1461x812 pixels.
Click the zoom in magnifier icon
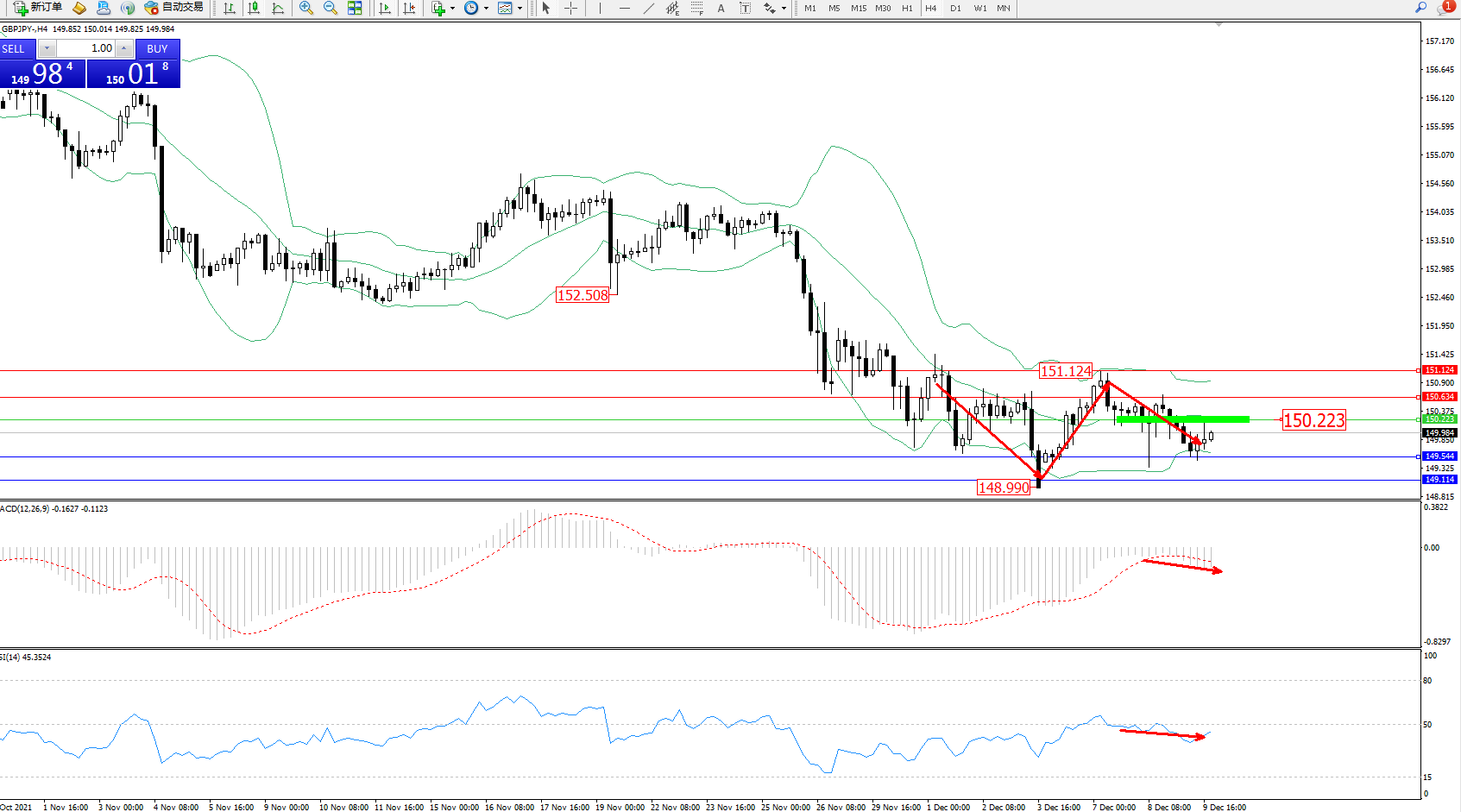pos(306,8)
